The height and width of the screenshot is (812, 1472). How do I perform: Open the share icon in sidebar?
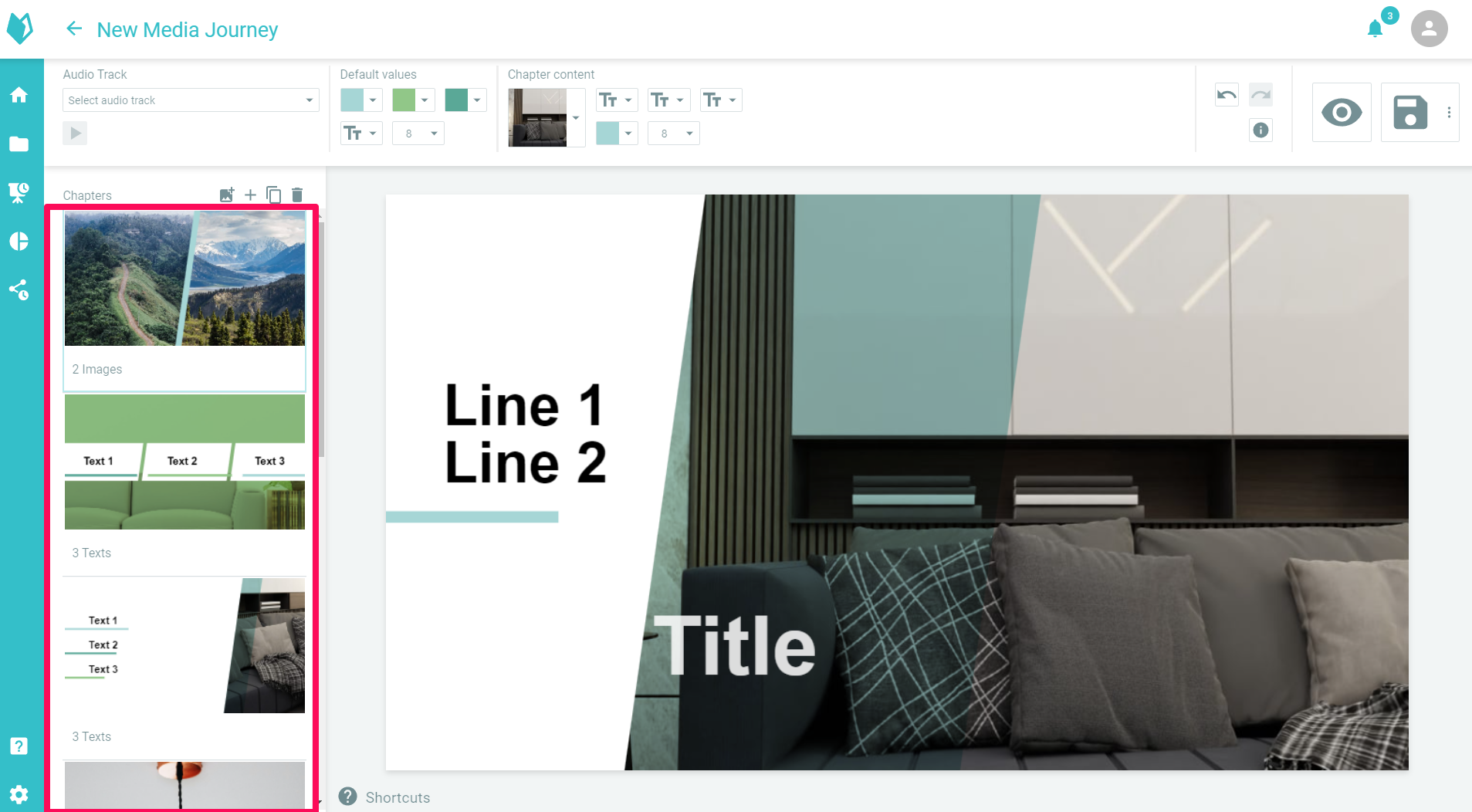(x=19, y=290)
